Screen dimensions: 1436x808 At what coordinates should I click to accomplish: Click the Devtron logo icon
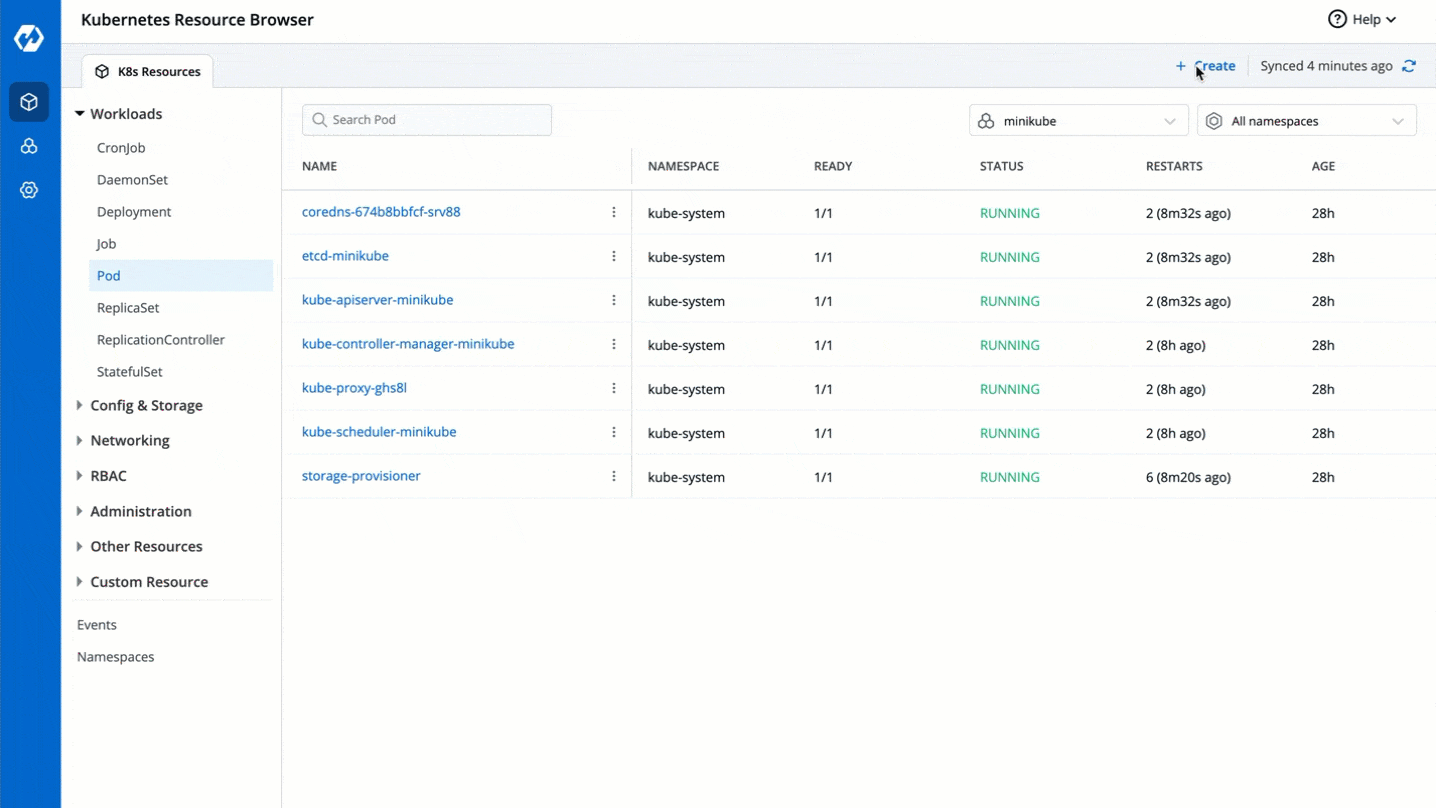click(29, 38)
